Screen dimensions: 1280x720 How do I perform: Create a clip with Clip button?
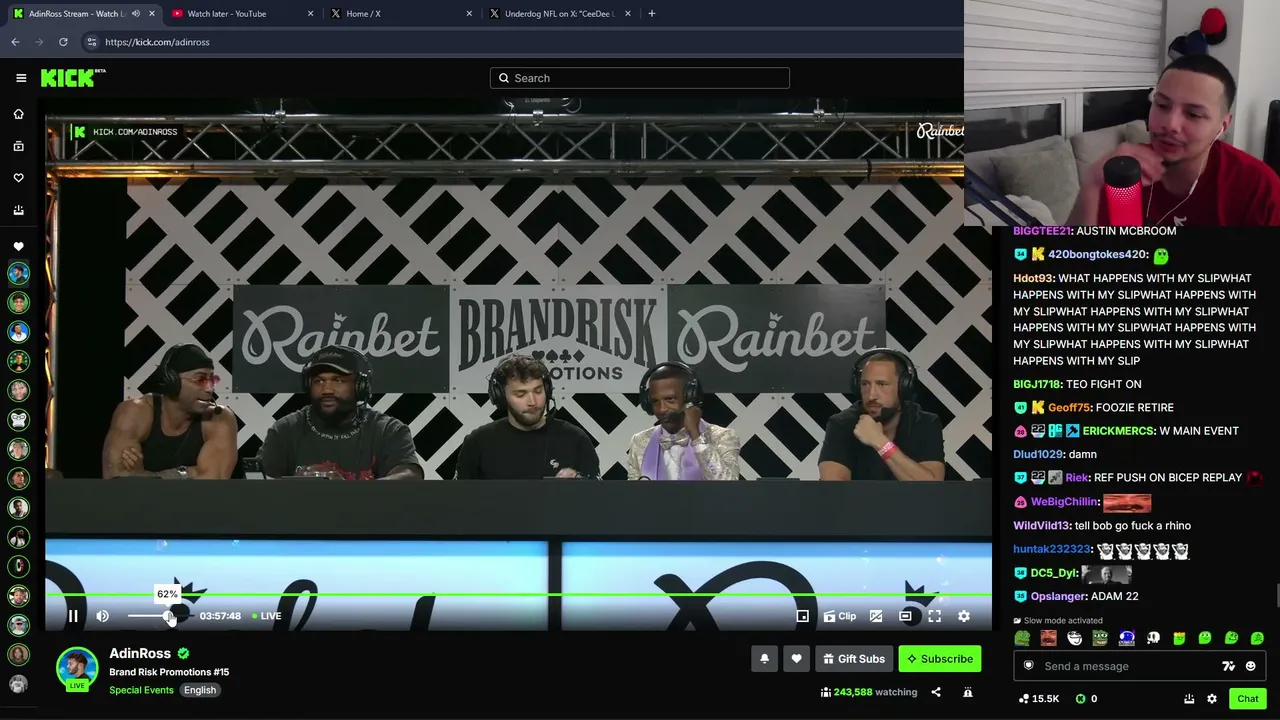point(840,616)
